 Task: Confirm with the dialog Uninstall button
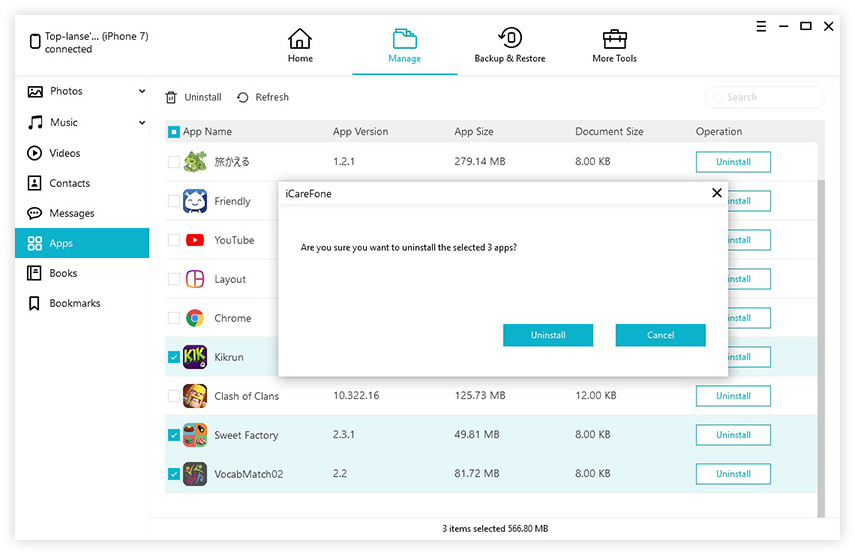tap(548, 335)
